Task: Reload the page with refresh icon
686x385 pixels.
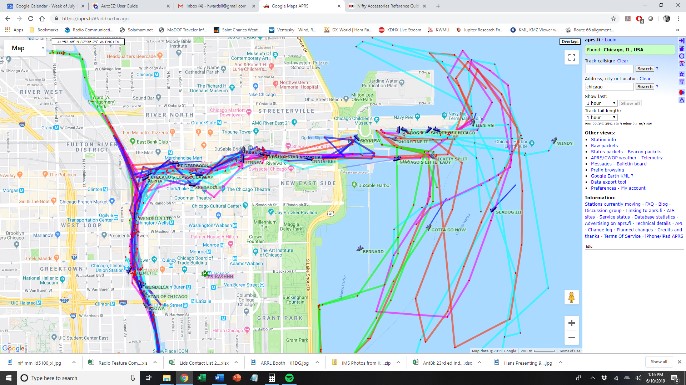Action: 30,18
